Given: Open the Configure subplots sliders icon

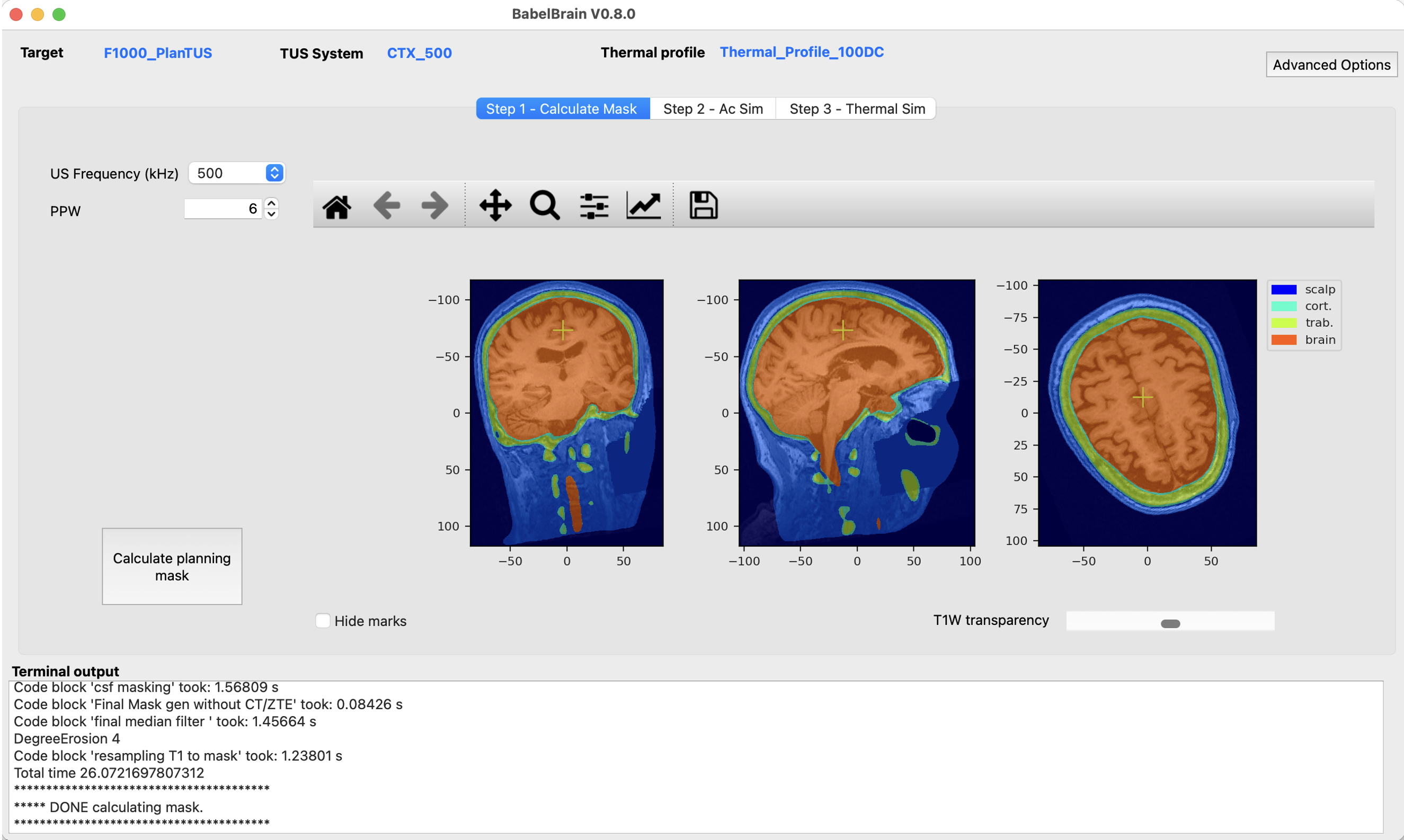Looking at the screenshot, I should tap(594, 205).
